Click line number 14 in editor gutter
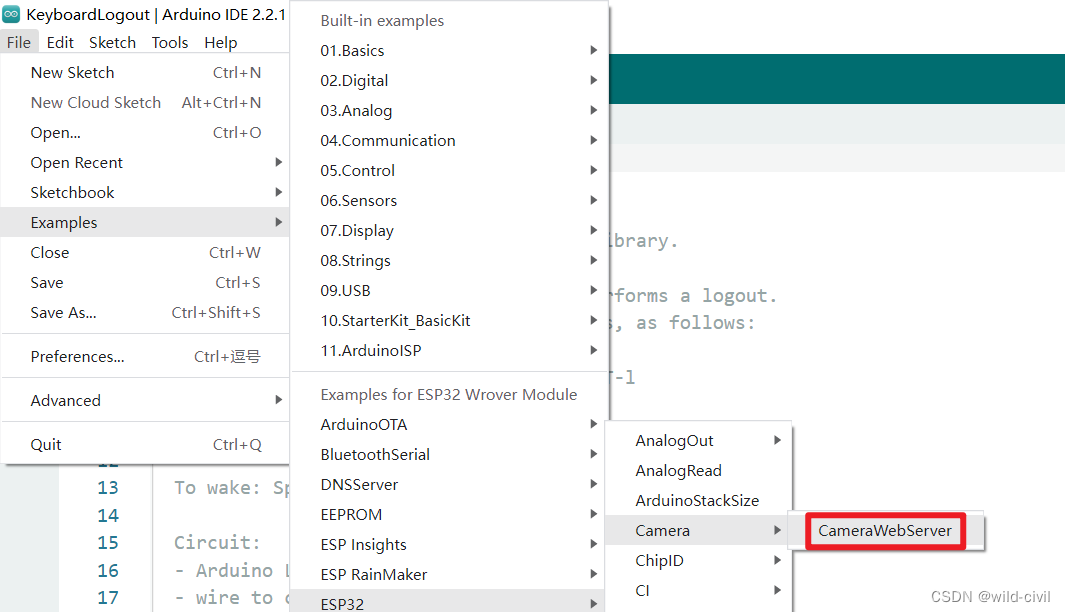The width and height of the screenshot is (1065, 612). [107, 516]
